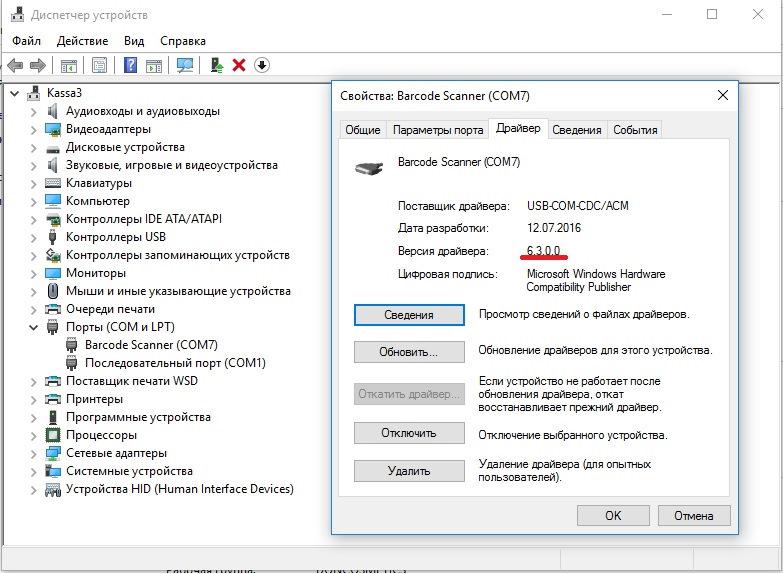Click the COM1 serial port icon

tap(71, 363)
